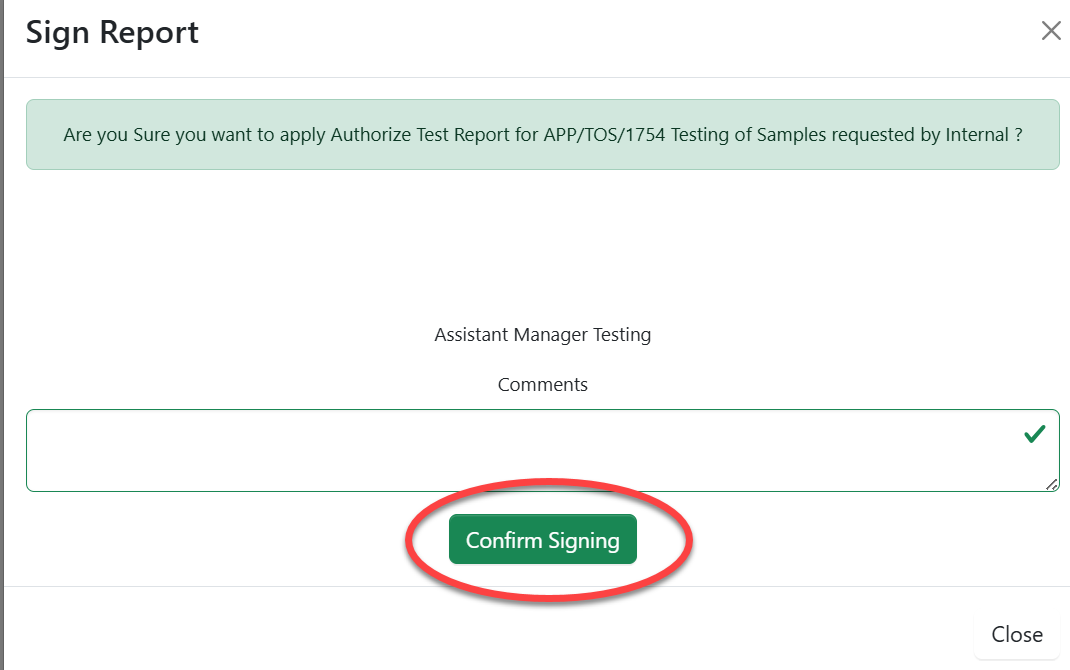Click the Comments label above the field
Image resolution: width=1070 pixels, height=670 pixels.
pyautogui.click(x=542, y=384)
